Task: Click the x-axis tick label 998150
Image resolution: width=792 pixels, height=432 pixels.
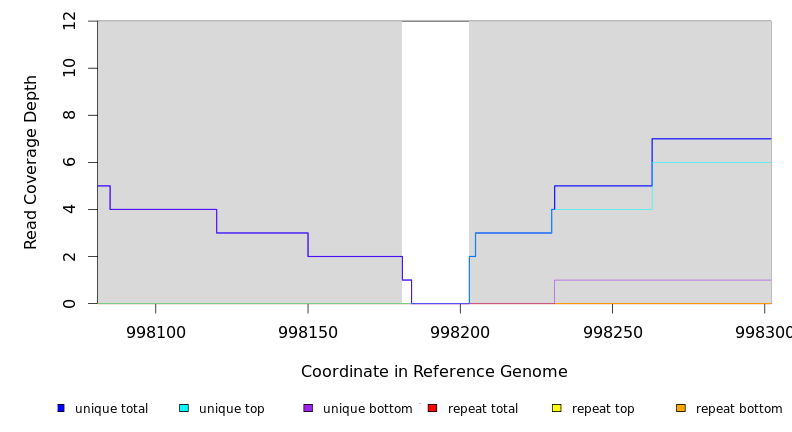Action: 308,331
